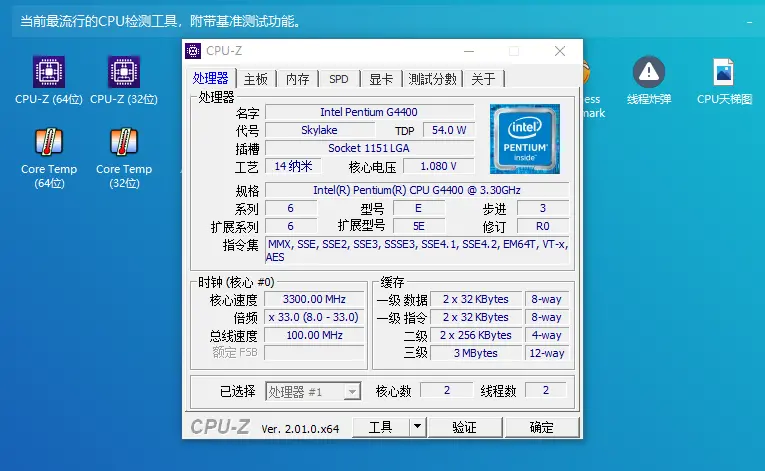Open the 关于 tab
765x471 pixels.
pyautogui.click(x=483, y=79)
